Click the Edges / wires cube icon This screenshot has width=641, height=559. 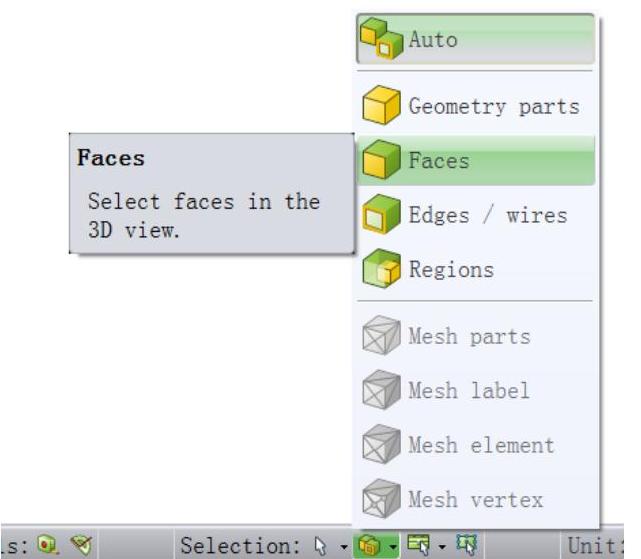(381, 214)
